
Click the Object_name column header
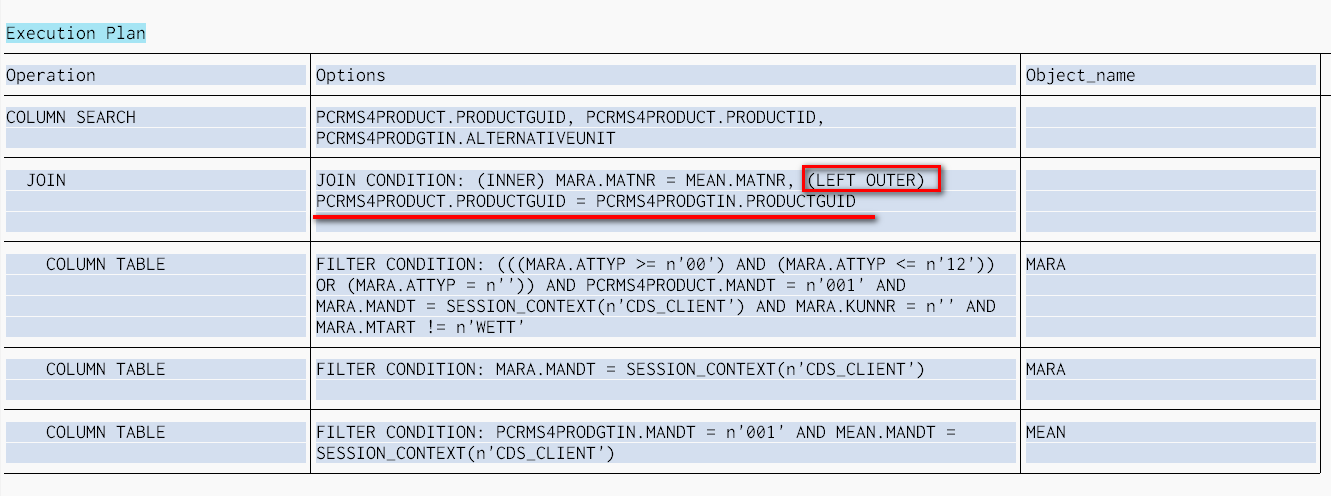coord(1080,75)
